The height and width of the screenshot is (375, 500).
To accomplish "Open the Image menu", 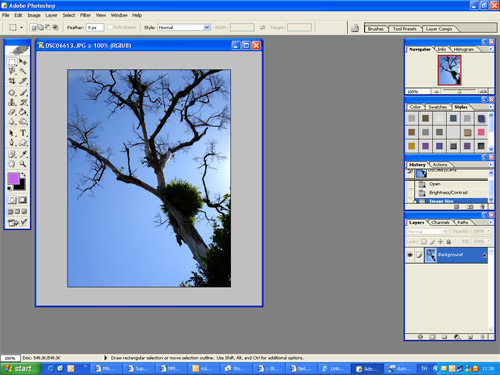I will point(34,15).
